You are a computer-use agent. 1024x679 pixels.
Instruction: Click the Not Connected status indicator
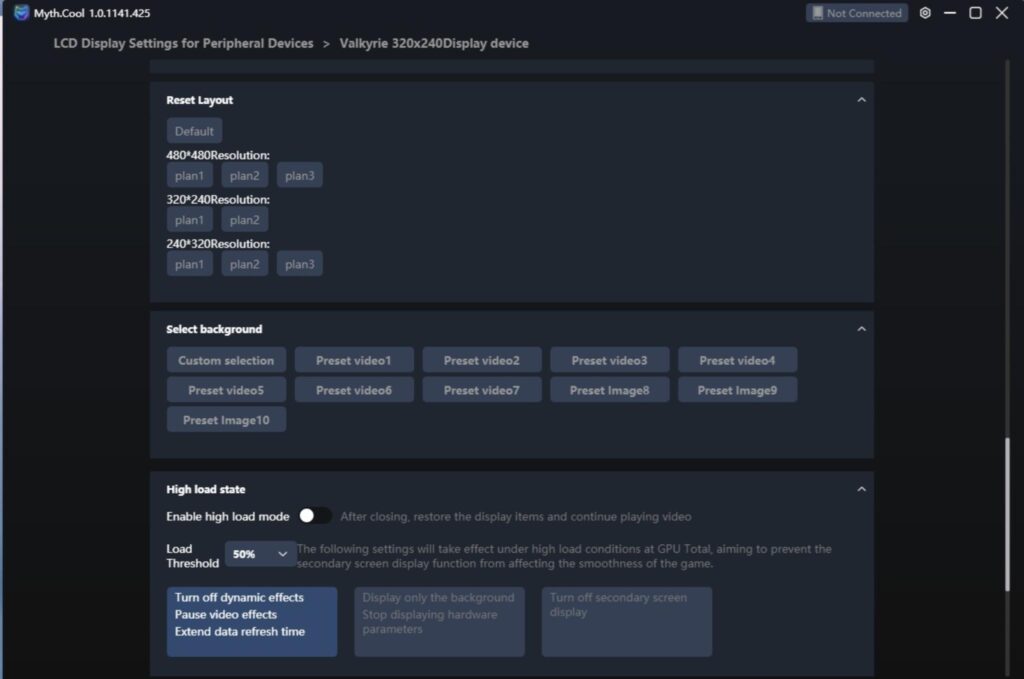point(857,13)
